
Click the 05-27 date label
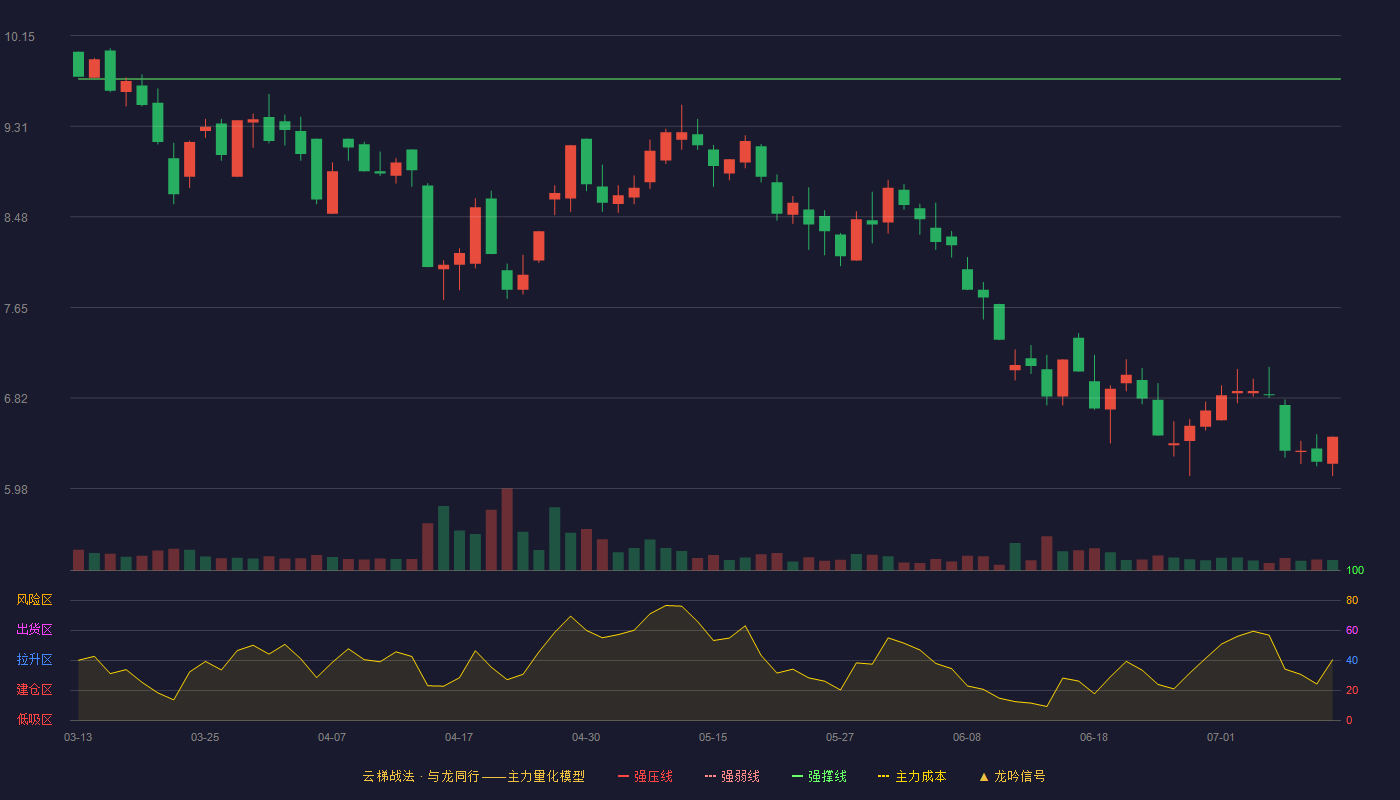[x=840, y=737]
